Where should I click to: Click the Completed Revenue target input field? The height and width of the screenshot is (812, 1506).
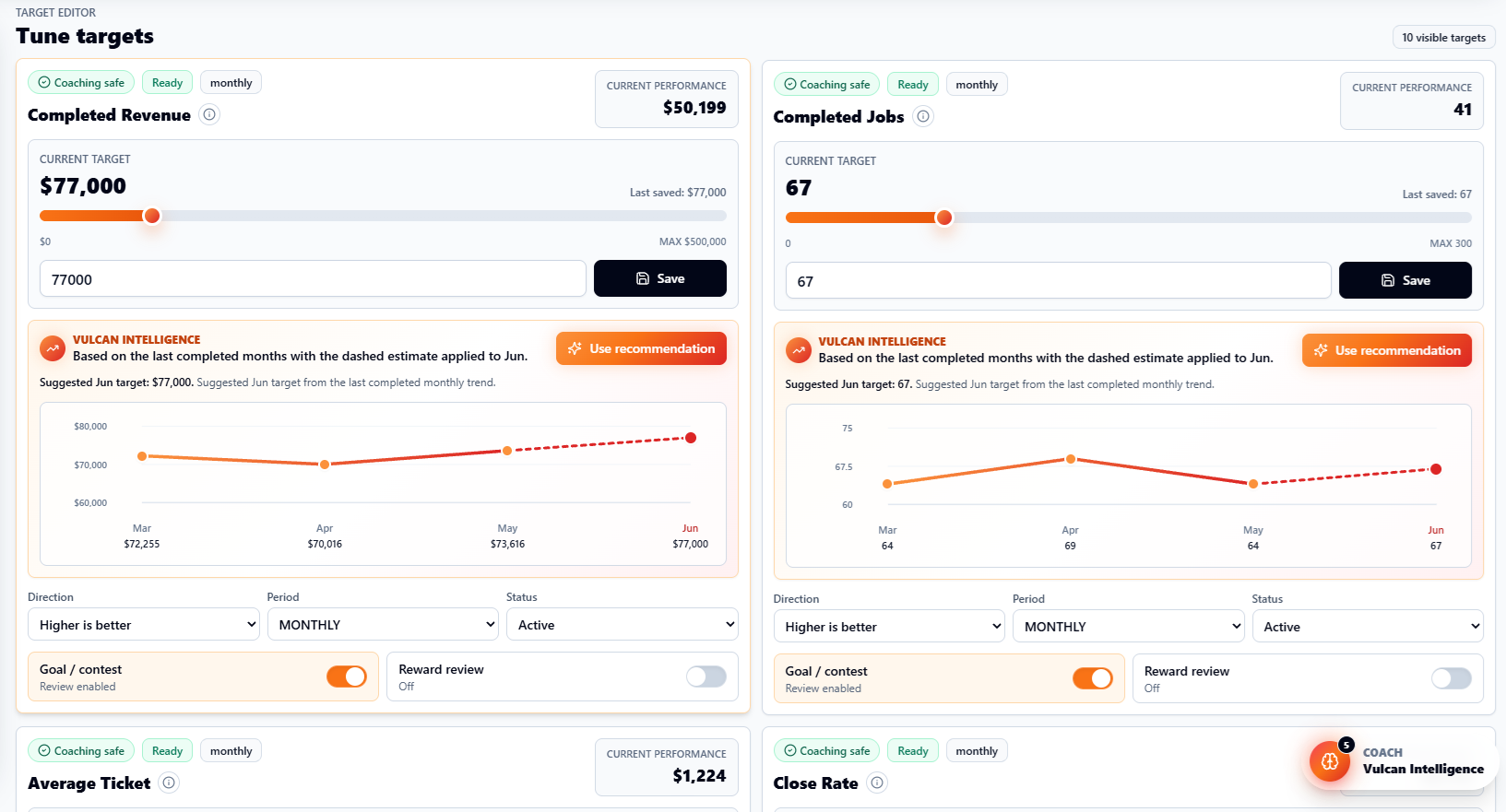(313, 279)
